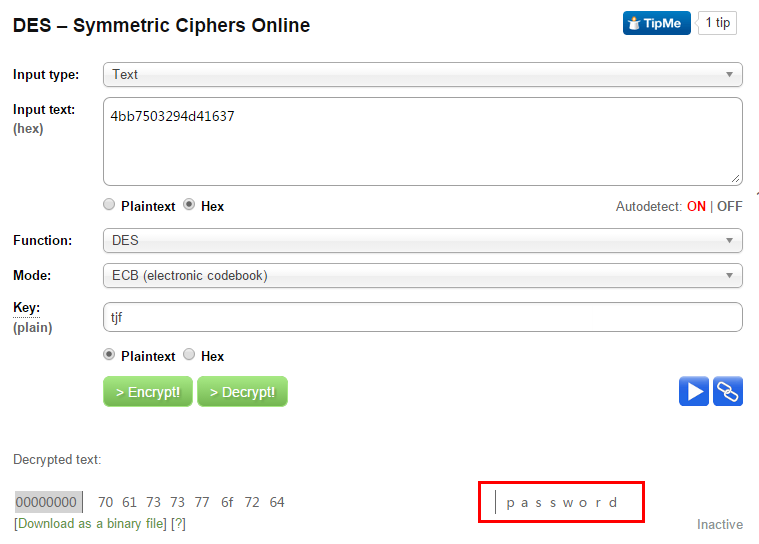Expand the Function DES dropdown
Viewport: 759px width, 544px height.
(423, 241)
